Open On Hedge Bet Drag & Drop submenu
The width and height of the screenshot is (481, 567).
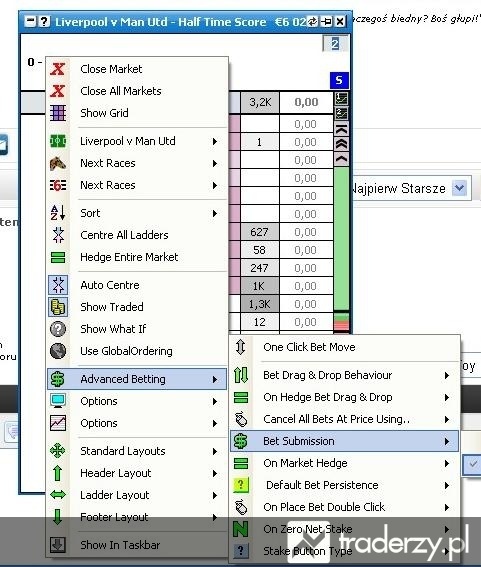click(x=344, y=397)
